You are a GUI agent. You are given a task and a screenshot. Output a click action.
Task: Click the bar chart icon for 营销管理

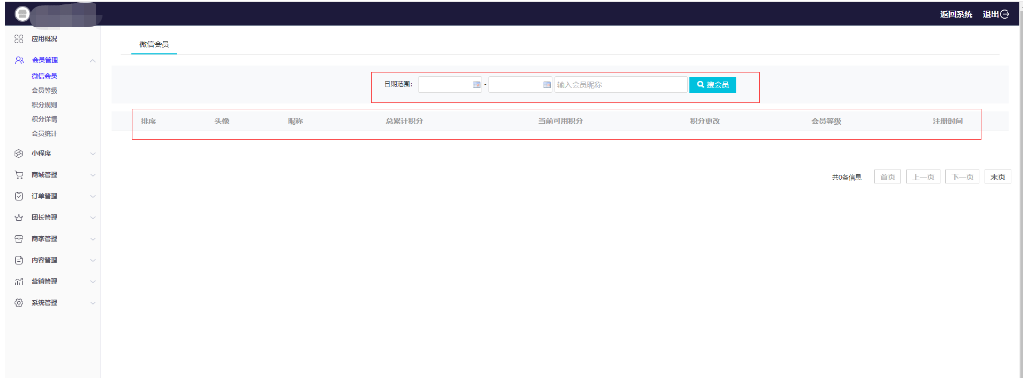(x=19, y=281)
